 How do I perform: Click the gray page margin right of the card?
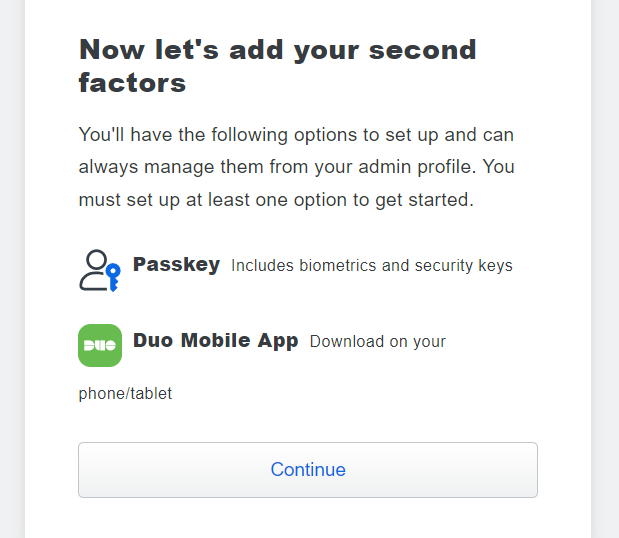coord(605,270)
